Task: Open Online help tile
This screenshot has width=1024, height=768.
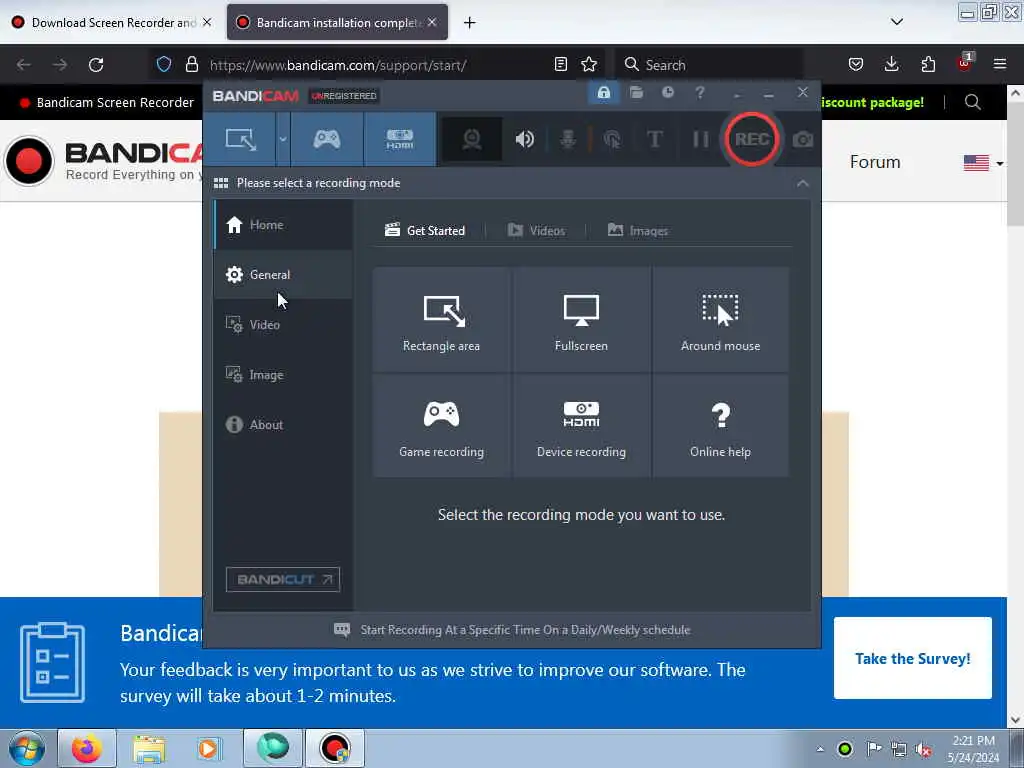Action: pos(720,426)
